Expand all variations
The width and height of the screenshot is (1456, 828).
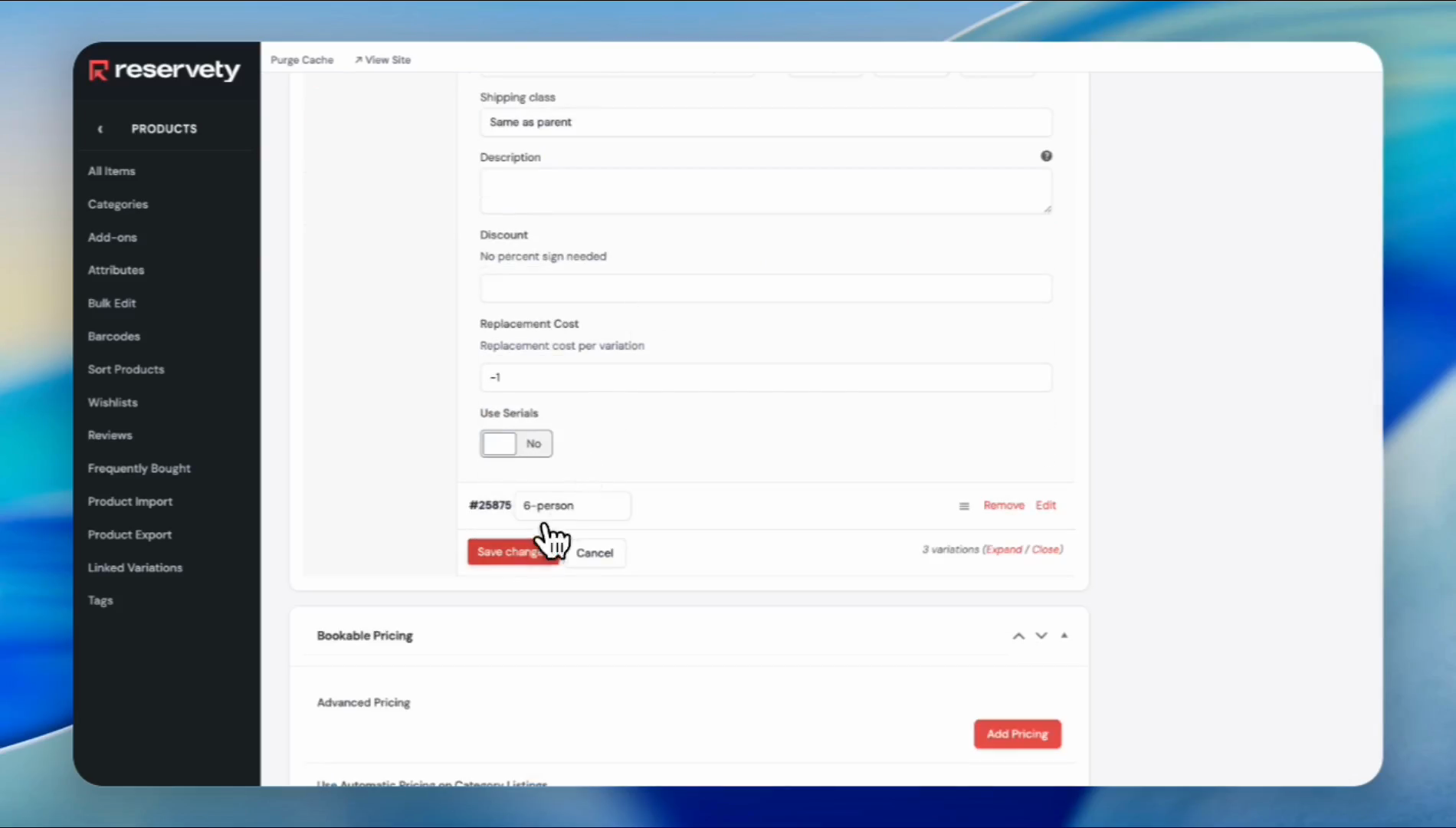(1003, 550)
